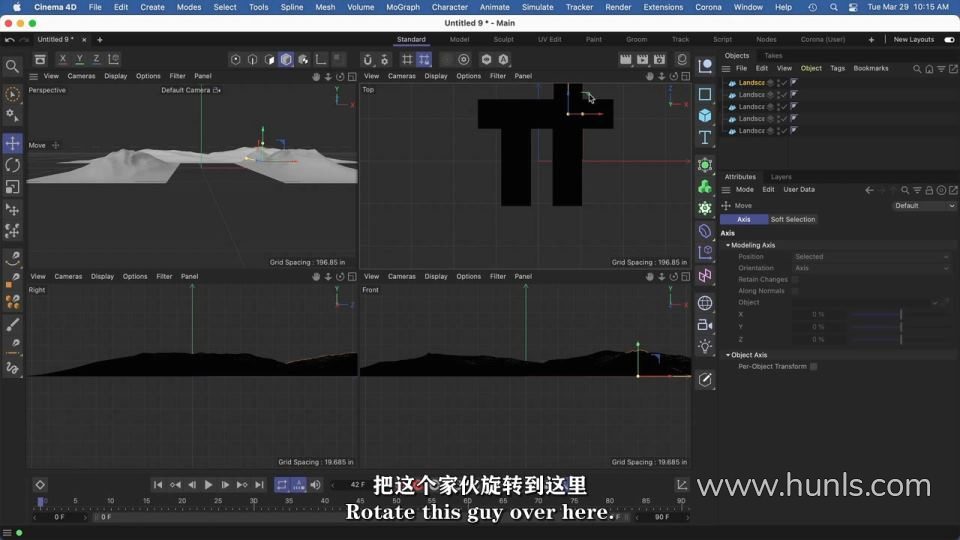
Task: Add a Light object from the palette
Action: tap(705, 346)
